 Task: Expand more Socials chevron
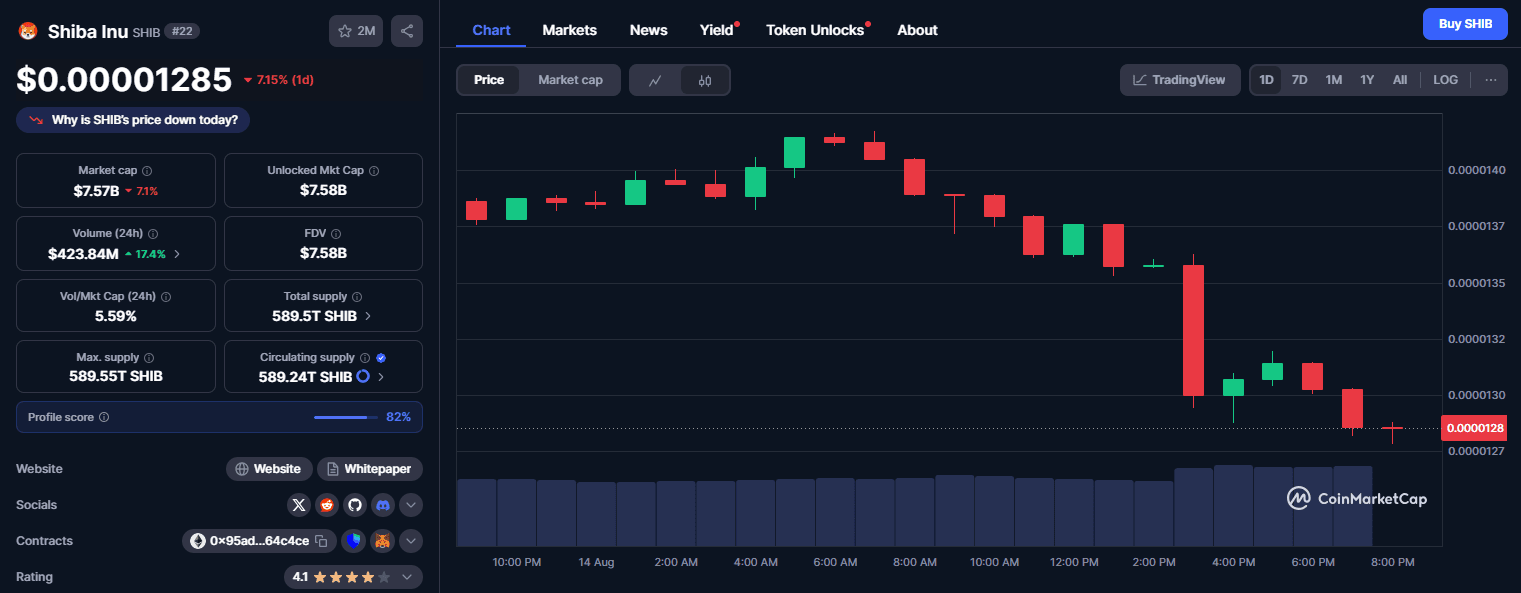coord(411,505)
